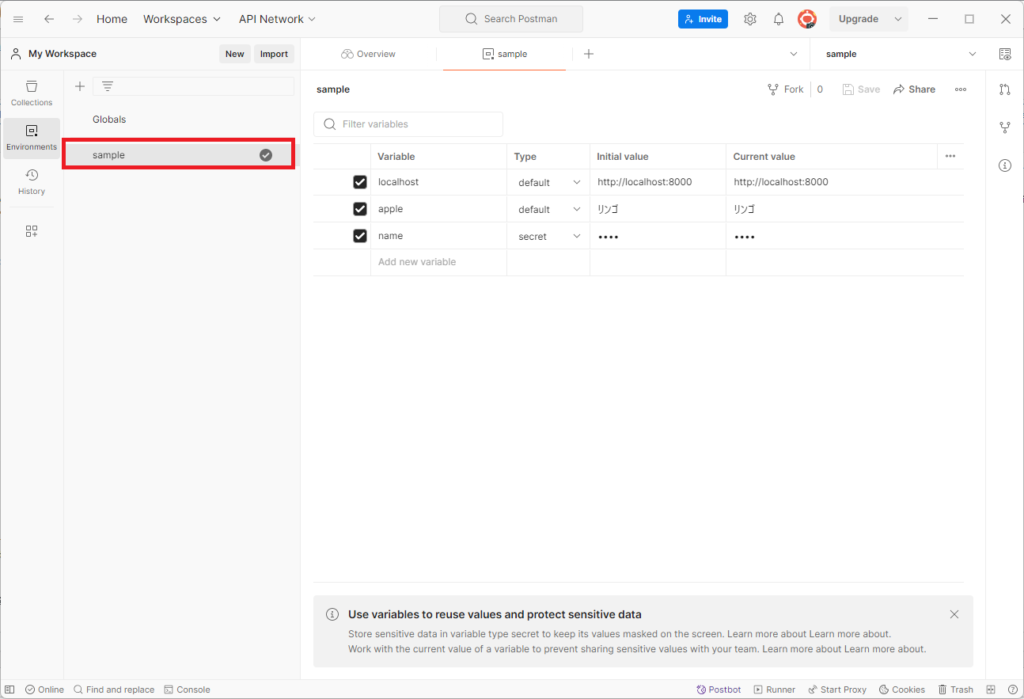
Task: Open the environment selector showing sample
Action: pos(901,54)
